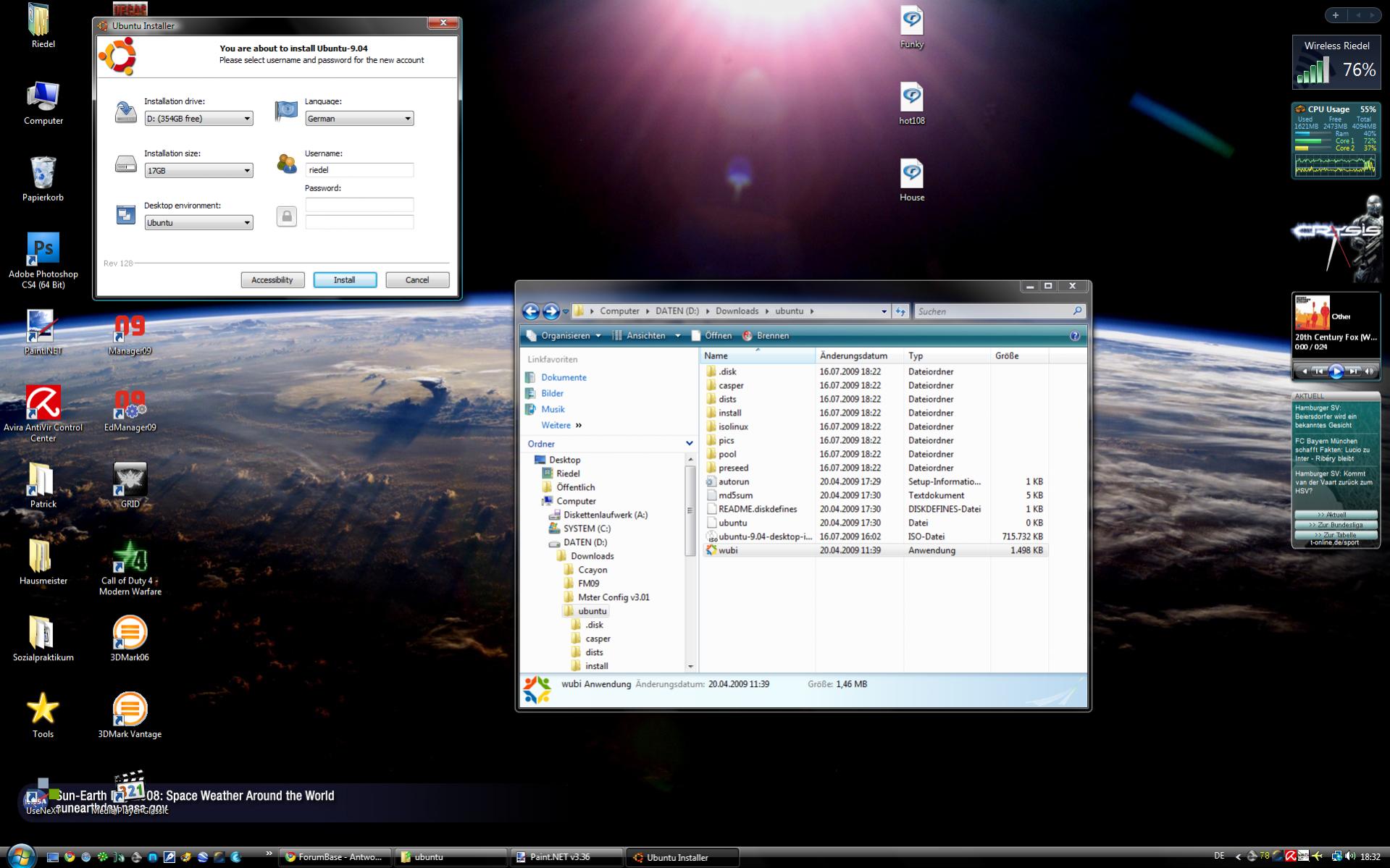Launch the Paint.NET desktop shortcut
The image size is (1390, 868).
pos(43,332)
